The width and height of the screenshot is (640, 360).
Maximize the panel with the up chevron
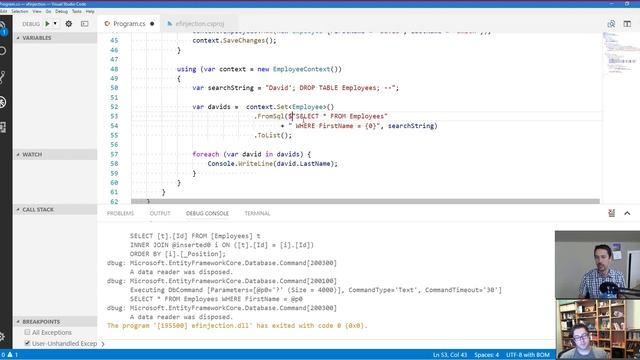[627, 213]
